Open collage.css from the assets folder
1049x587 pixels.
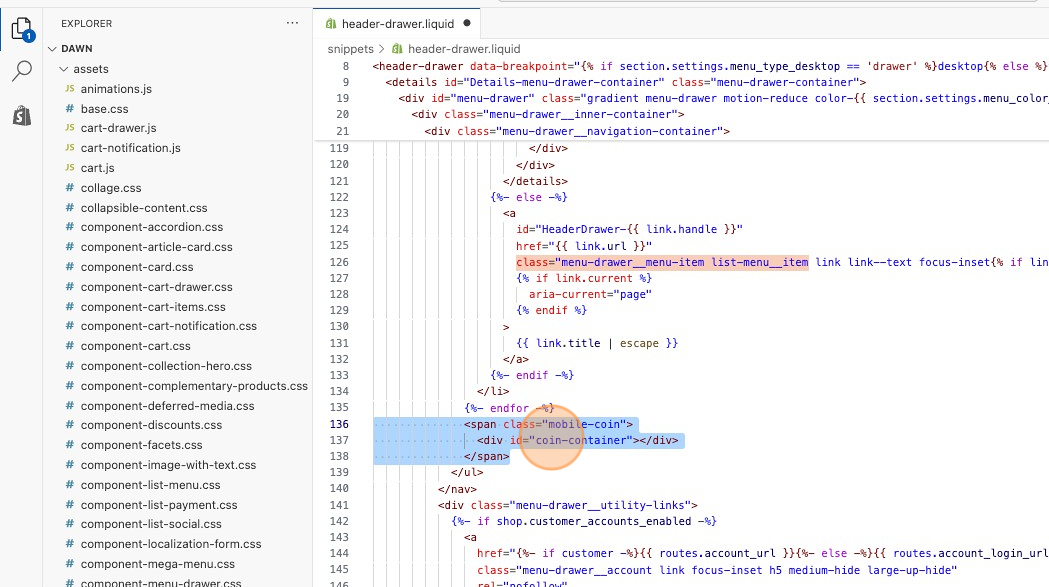[110, 188]
